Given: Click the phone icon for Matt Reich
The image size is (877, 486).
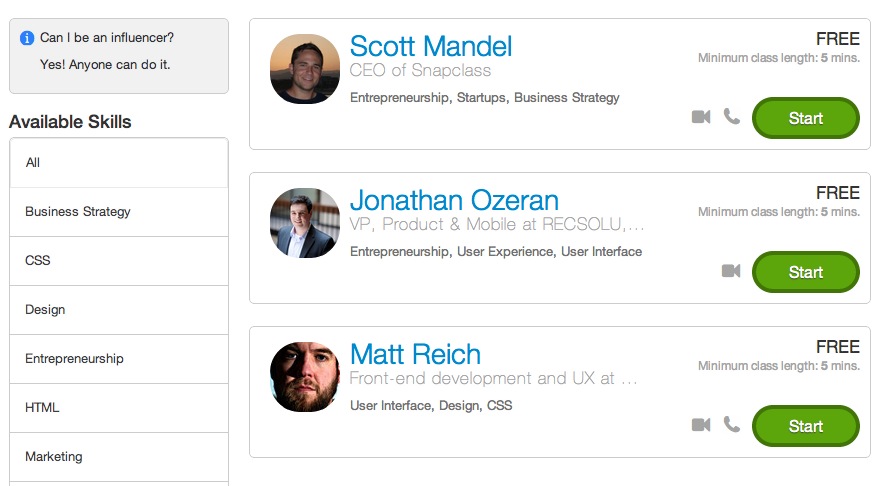Looking at the screenshot, I should [x=732, y=424].
